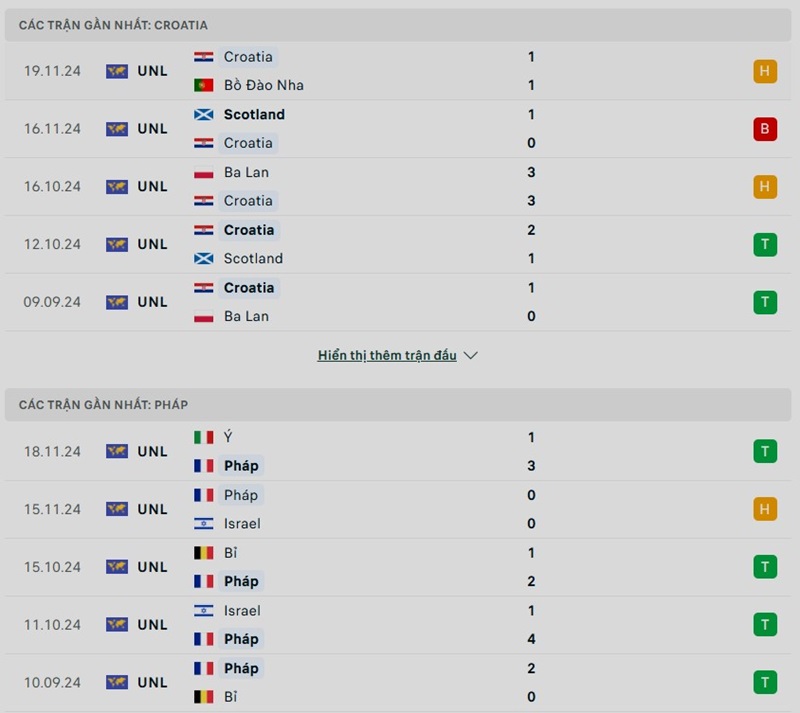Select the Các trận gần nhất: Croatia header

pos(113,25)
